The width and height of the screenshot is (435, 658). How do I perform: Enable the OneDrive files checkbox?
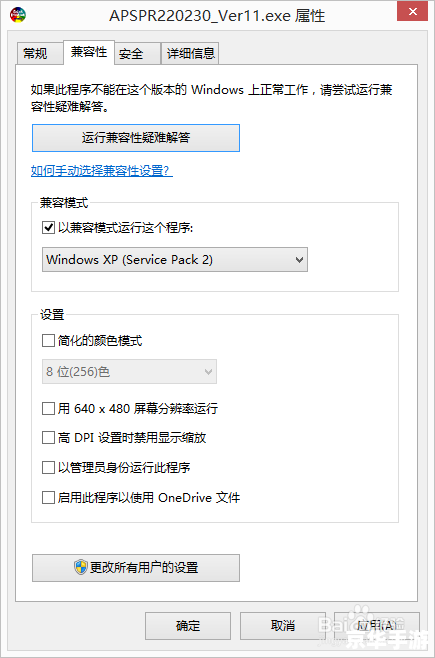[x=48, y=498]
